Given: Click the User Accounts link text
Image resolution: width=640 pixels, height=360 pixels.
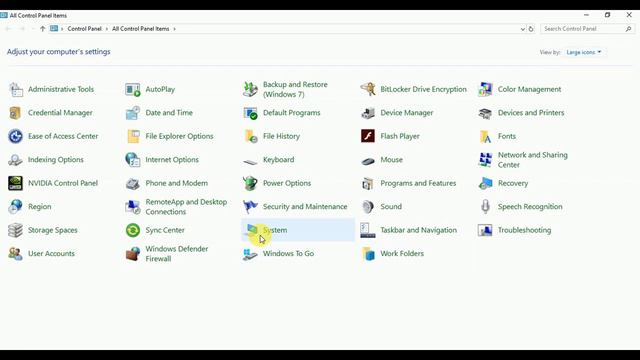Looking at the screenshot, I should pos(51,253).
